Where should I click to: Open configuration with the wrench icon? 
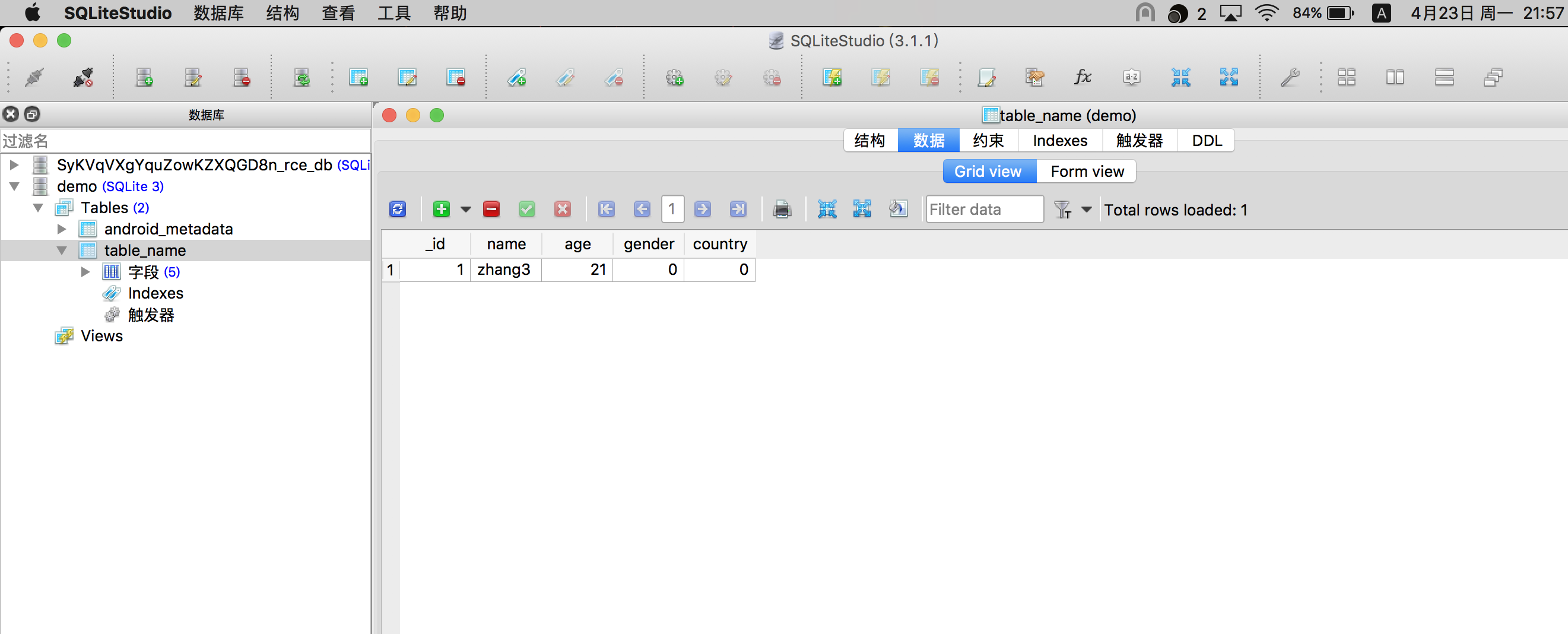1290,77
